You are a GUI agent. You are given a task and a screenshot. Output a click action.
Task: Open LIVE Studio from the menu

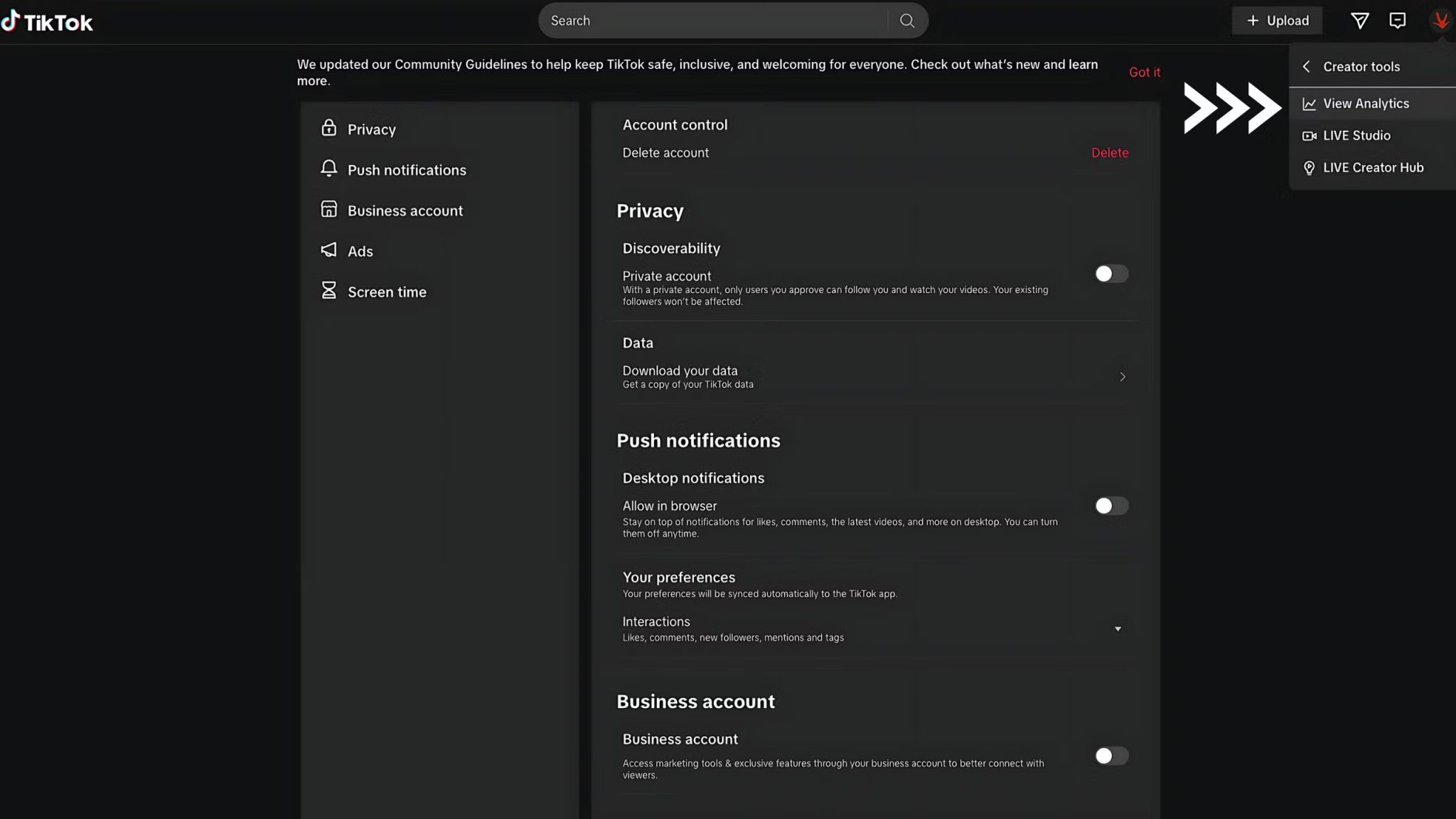pyautogui.click(x=1356, y=136)
